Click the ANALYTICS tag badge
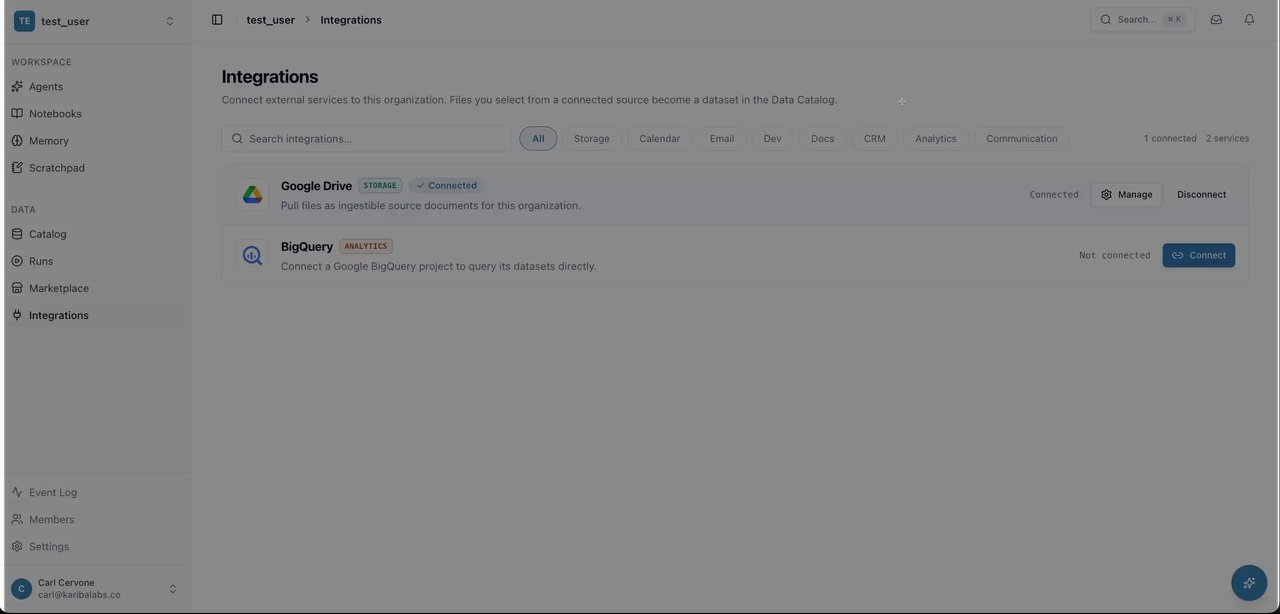This screenshot has height=614, width=1280. [366, 247]
